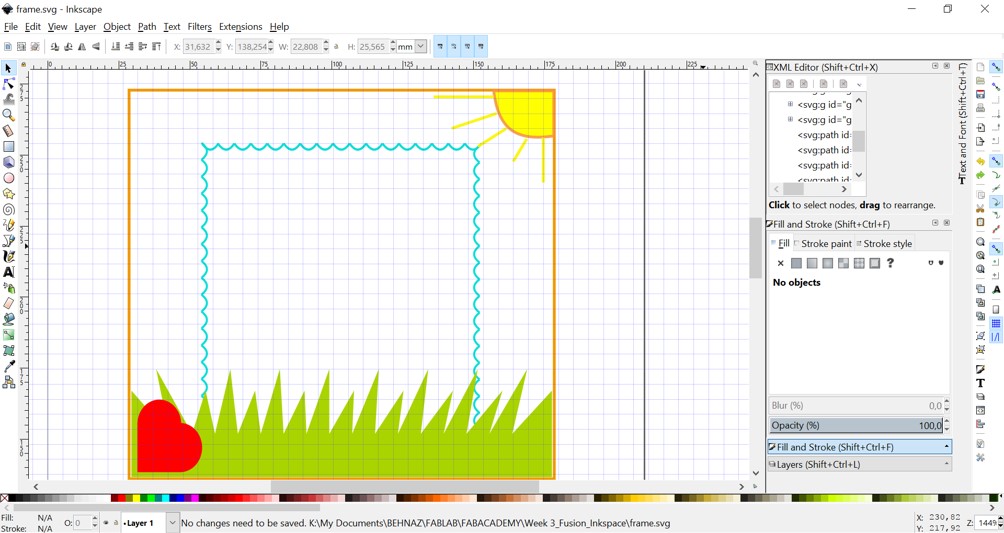The height and width of the screenshot is (533, 1004).
Task: Open the File menu
Action: (11, 27)
